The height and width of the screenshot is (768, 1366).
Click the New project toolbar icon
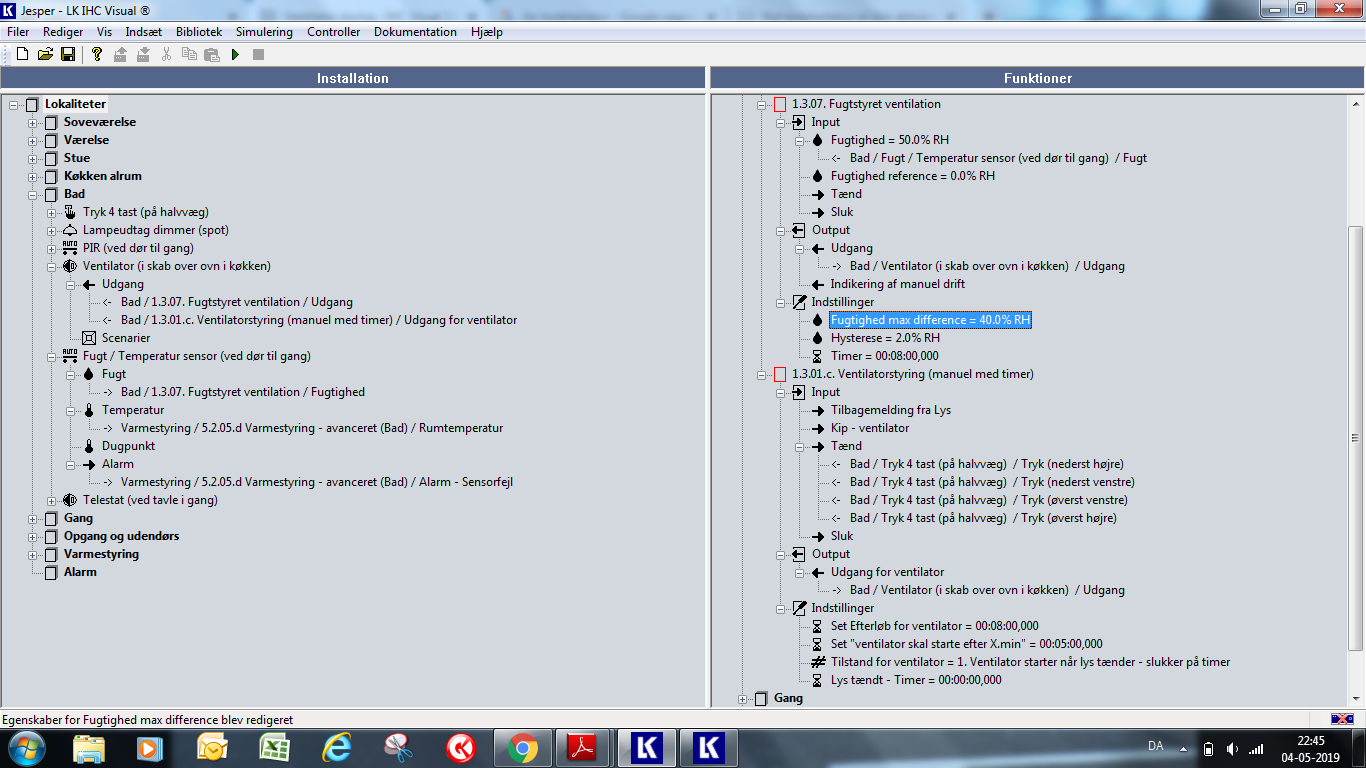(22, 54)
